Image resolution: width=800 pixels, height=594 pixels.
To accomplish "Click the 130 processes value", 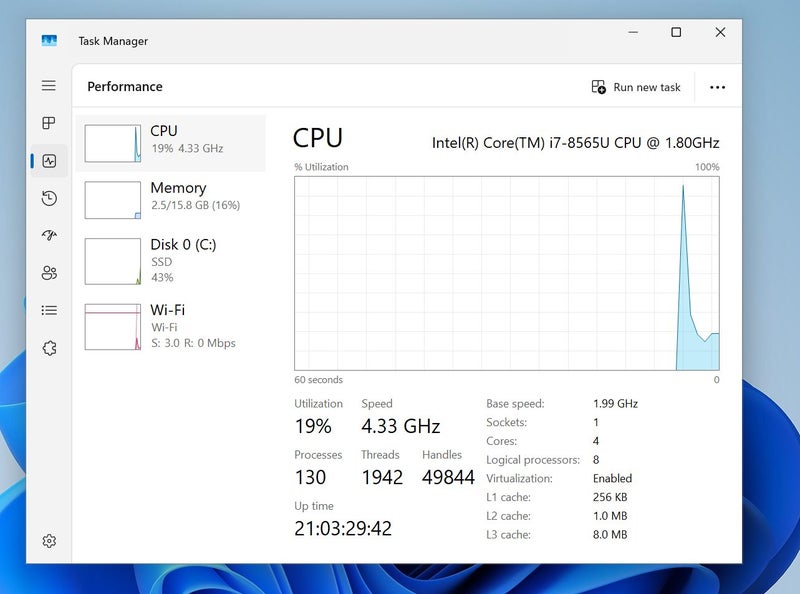I will pos(310,477).
